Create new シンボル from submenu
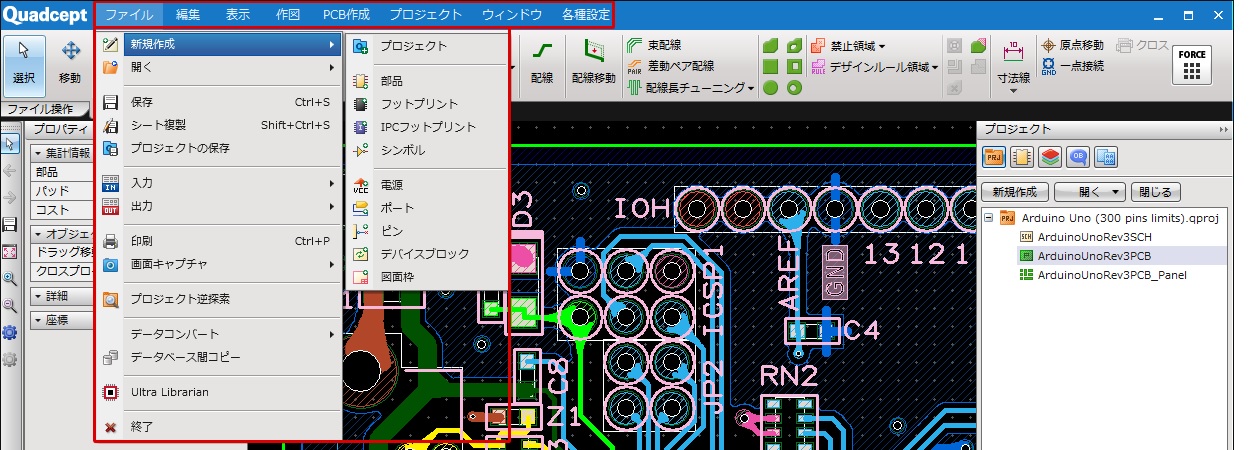 (427, 150)
